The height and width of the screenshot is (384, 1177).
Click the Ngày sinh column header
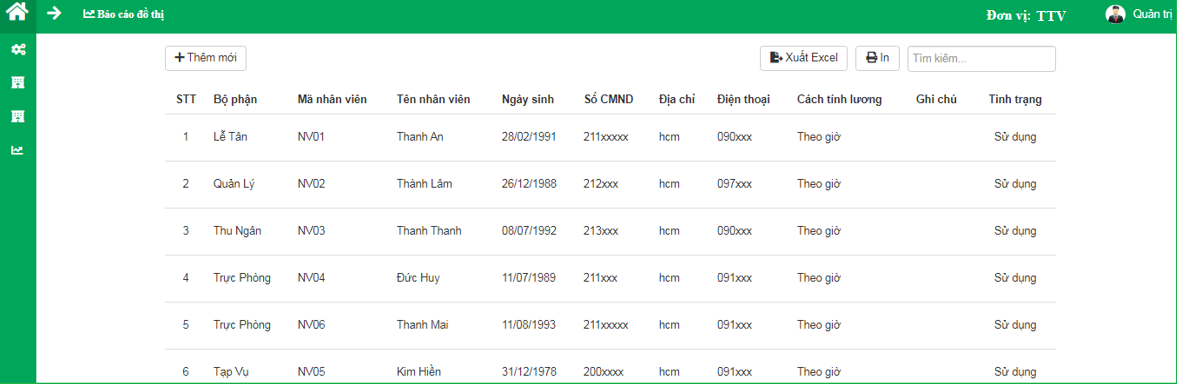(528, 99)
